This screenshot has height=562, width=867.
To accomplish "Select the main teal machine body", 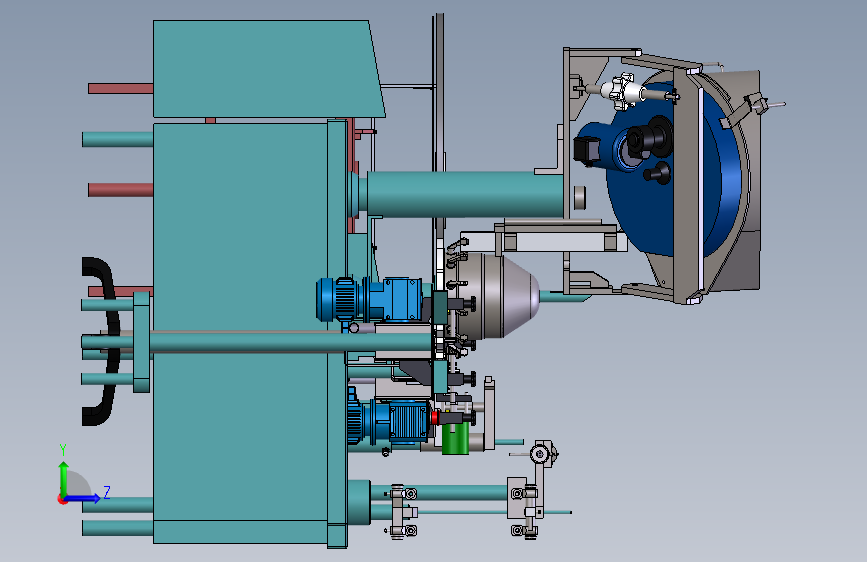I will [x=241, y=332].
